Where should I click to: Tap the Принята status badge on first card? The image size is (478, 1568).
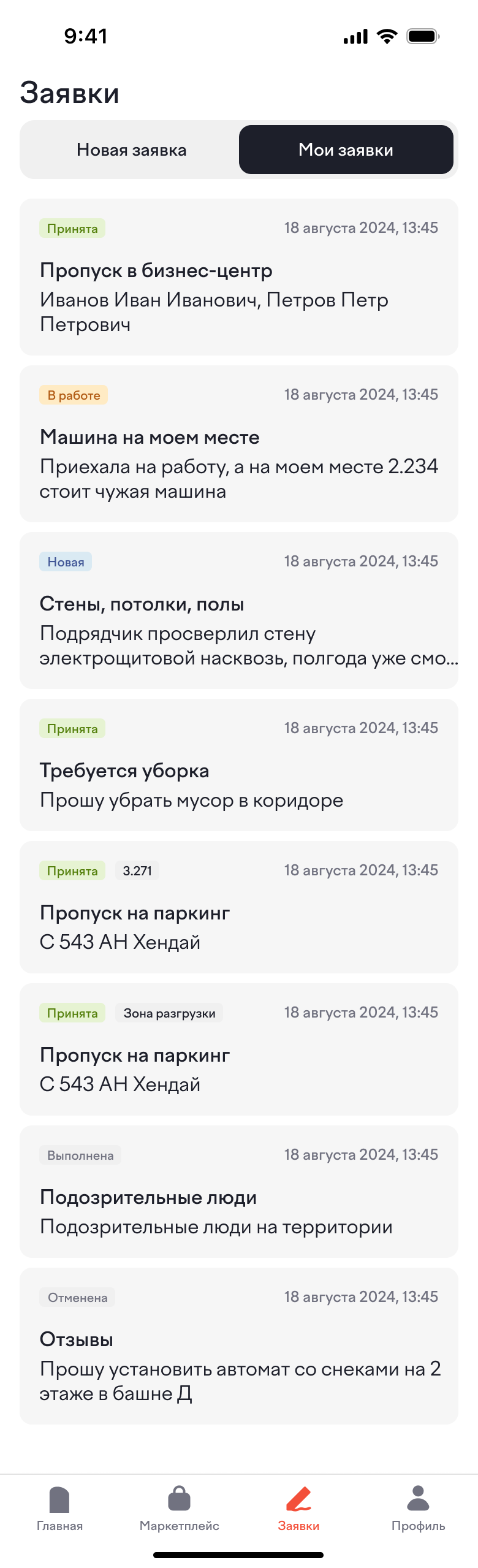point(72,228)
